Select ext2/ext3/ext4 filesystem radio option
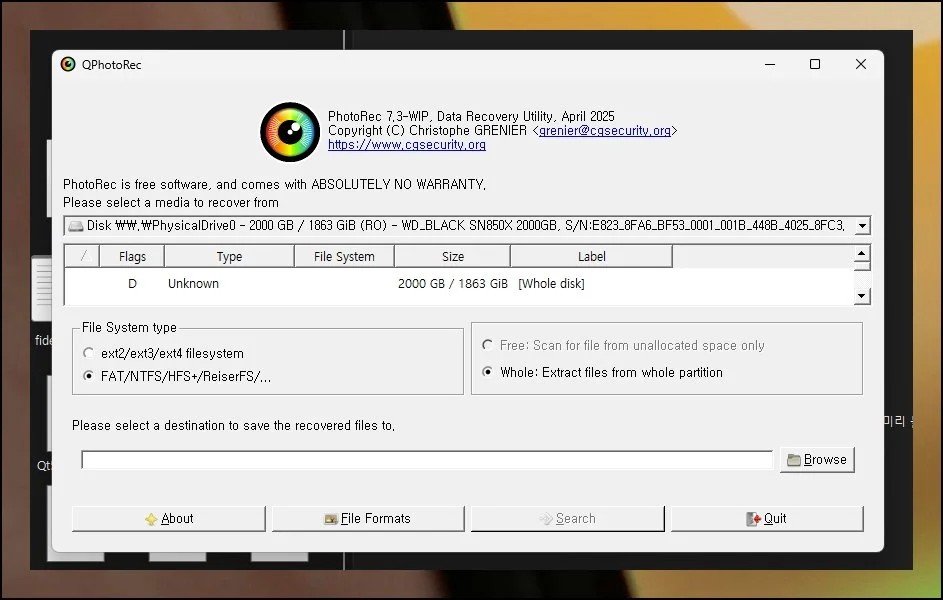This screenshot has height=600, width=943. (89, 354)
